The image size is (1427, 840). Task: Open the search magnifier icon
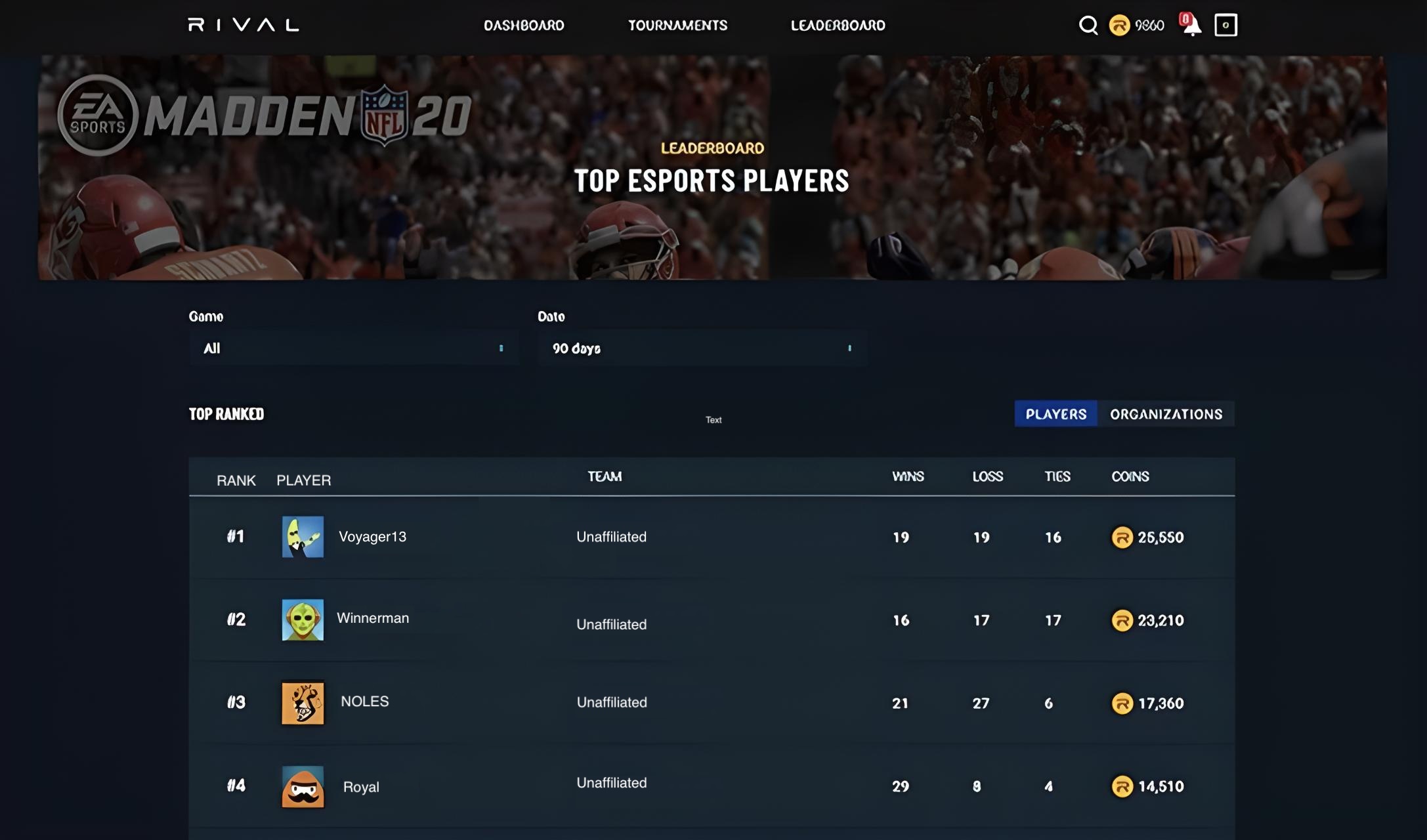pos(1088,26)
